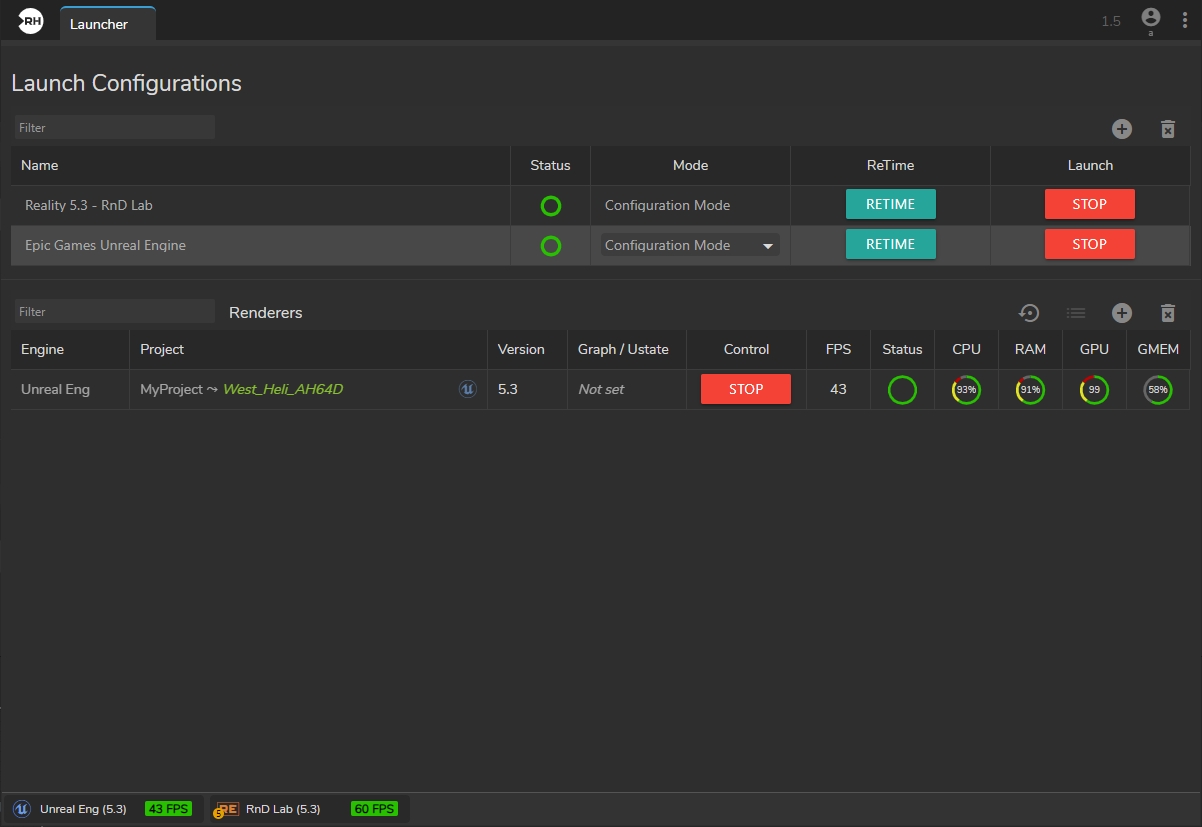Screen dimensions: 1202x827
Task: Click the renderers restore history icon
Action: coord(1029,313)
